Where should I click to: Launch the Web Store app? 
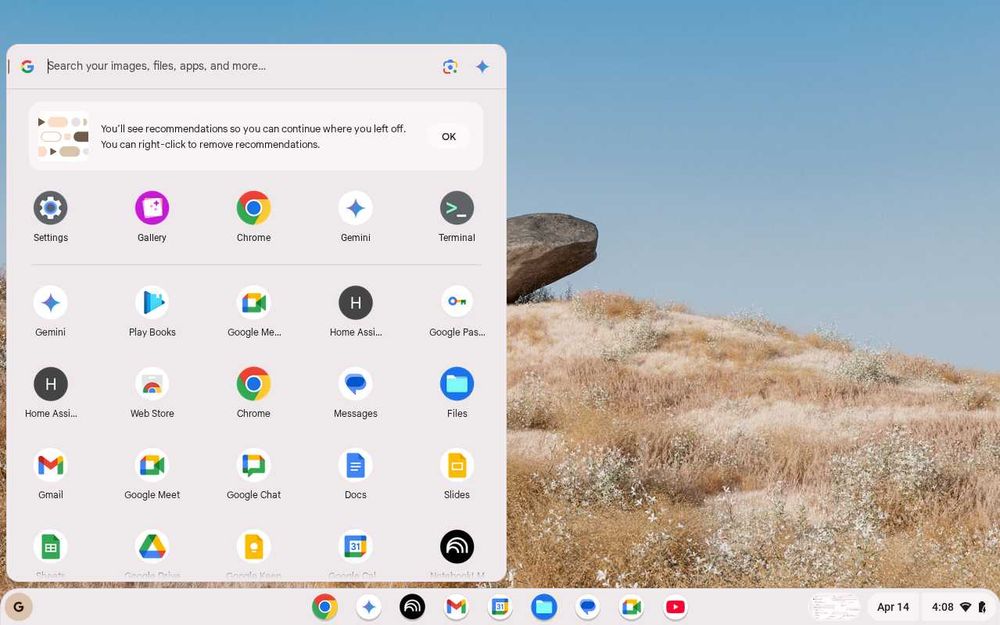[152, 384]
